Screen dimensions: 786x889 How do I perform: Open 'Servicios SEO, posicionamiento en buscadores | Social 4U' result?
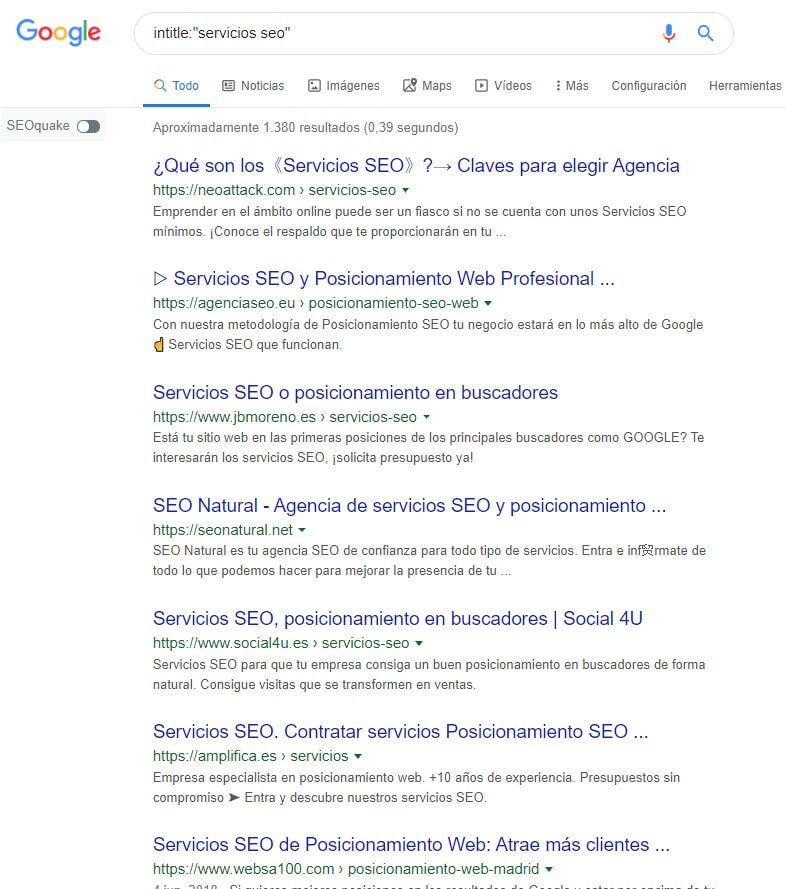(x=398, y=618)
